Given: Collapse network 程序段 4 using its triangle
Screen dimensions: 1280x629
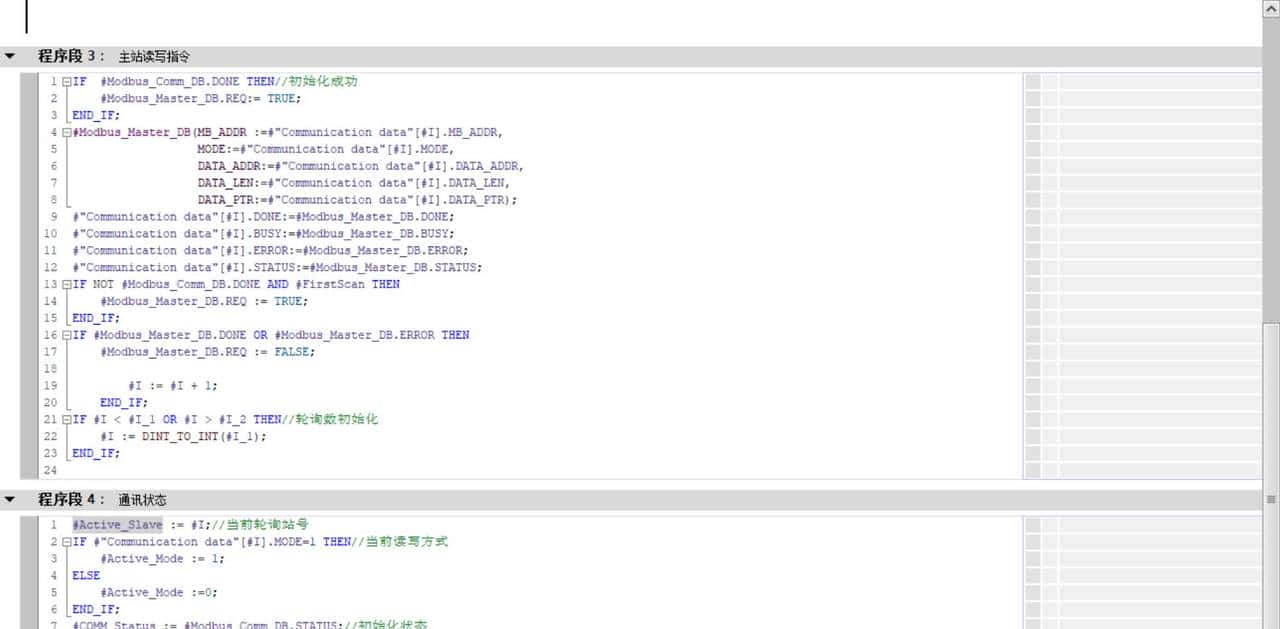Looking at the screenshot, I should click(10, 499).
